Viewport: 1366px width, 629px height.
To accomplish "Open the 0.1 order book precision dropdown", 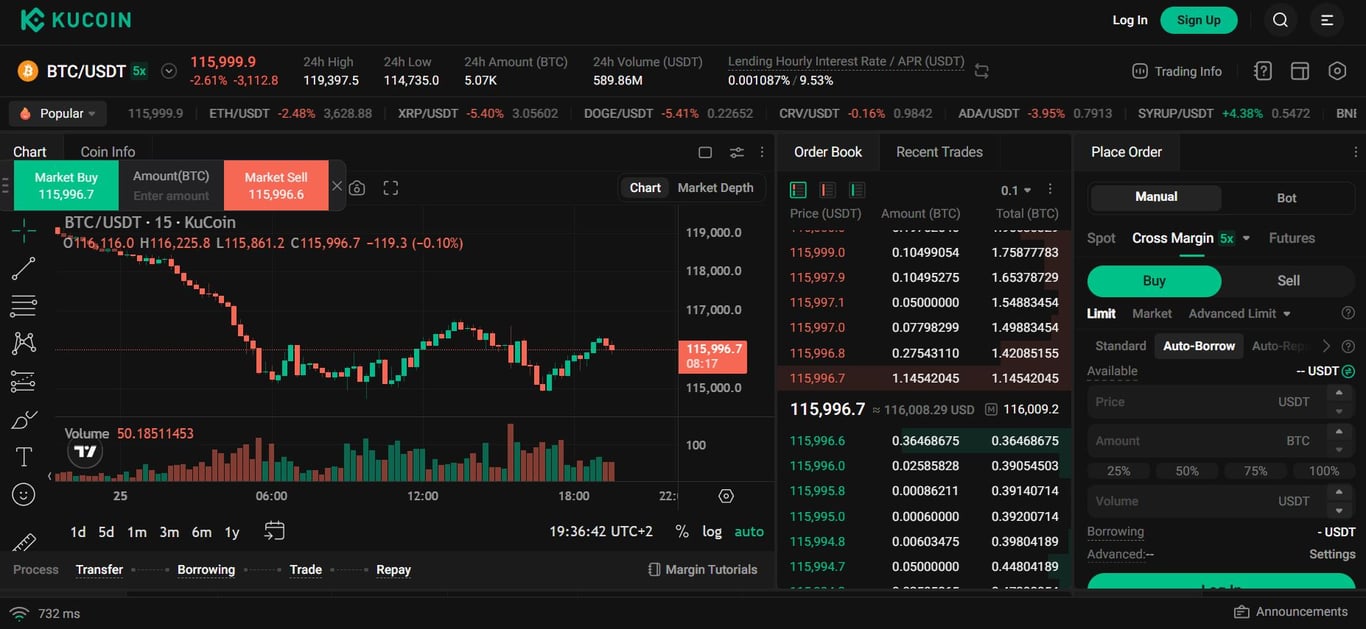I will [1014, 189].
